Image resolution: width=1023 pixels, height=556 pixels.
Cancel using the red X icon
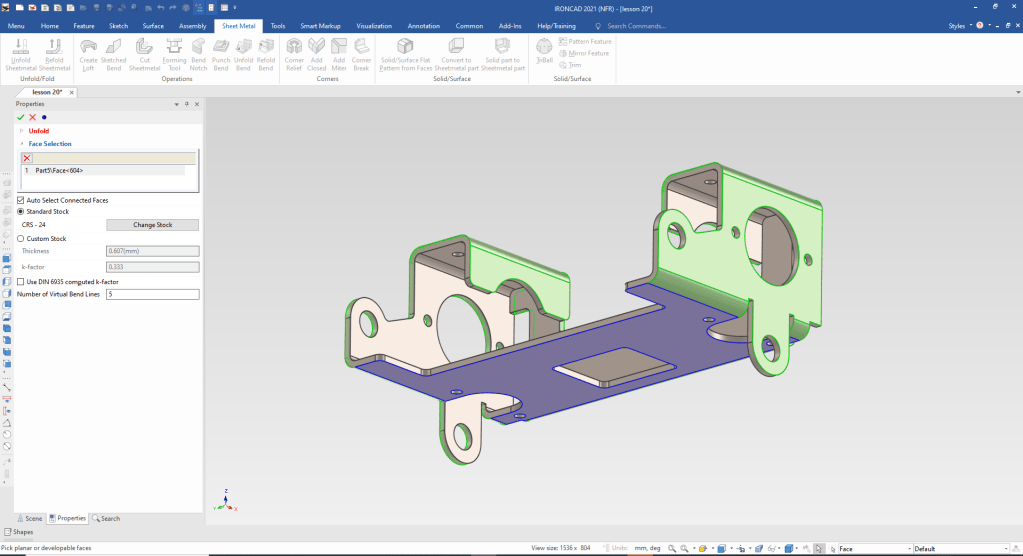[x=32, y=117]
